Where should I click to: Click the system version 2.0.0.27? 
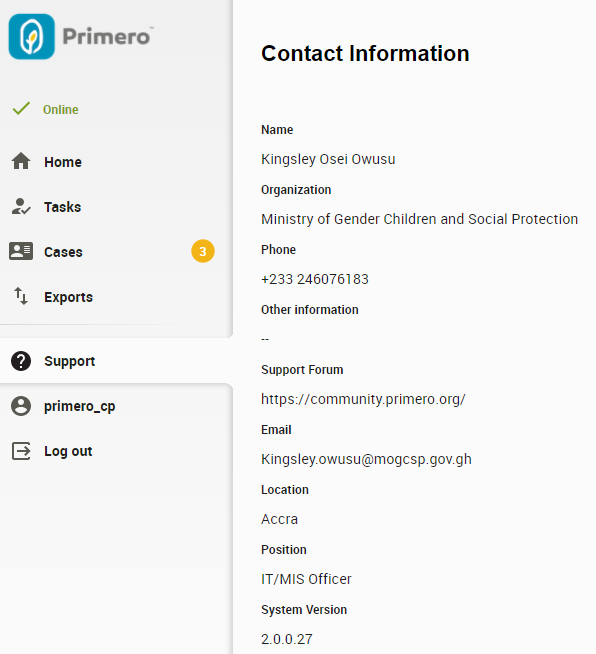[287, 639]
